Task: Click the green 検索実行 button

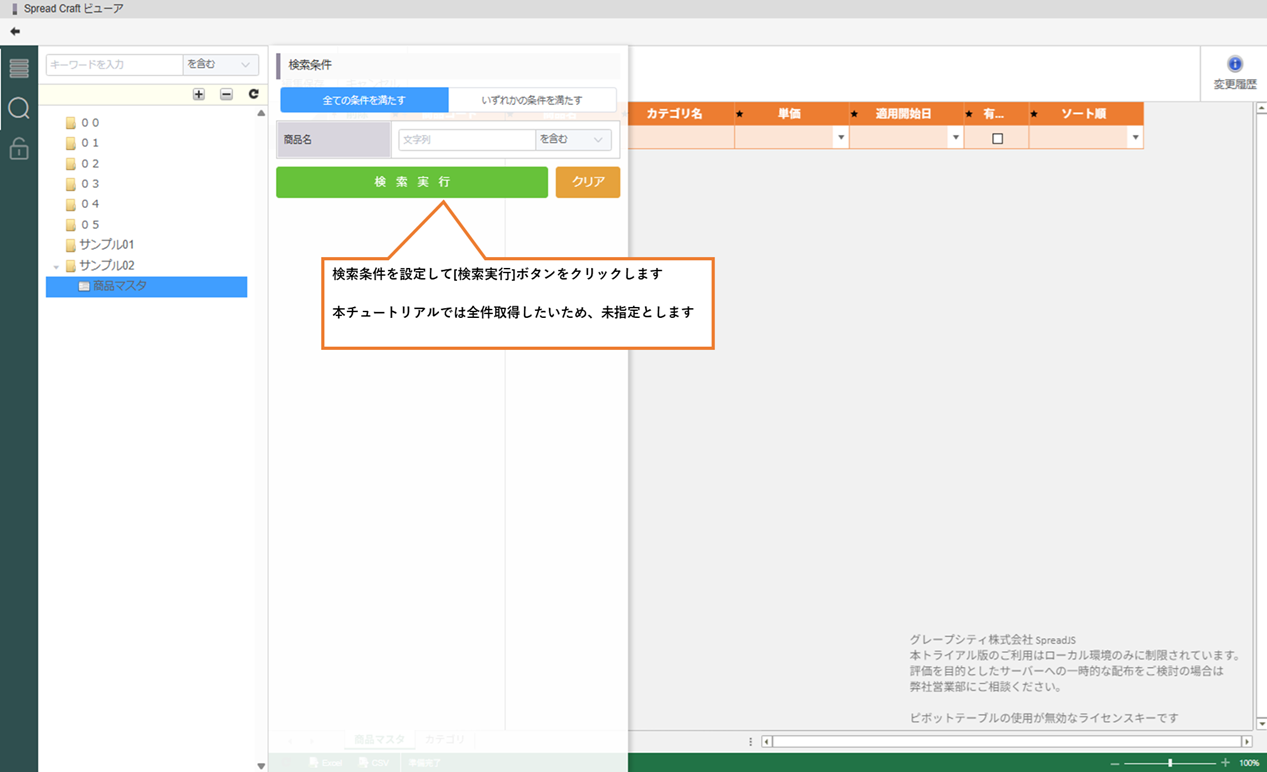Action: click(x=412, y=182)
